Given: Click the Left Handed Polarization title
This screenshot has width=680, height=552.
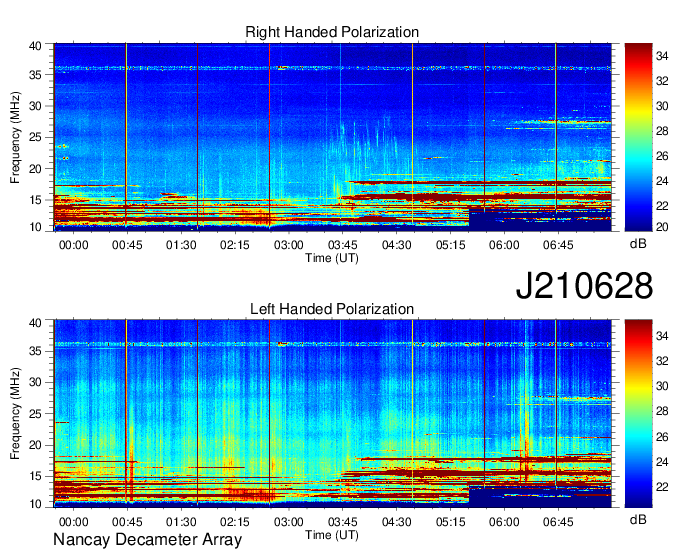Looking at the screenshot, I should tap(332, 309).
